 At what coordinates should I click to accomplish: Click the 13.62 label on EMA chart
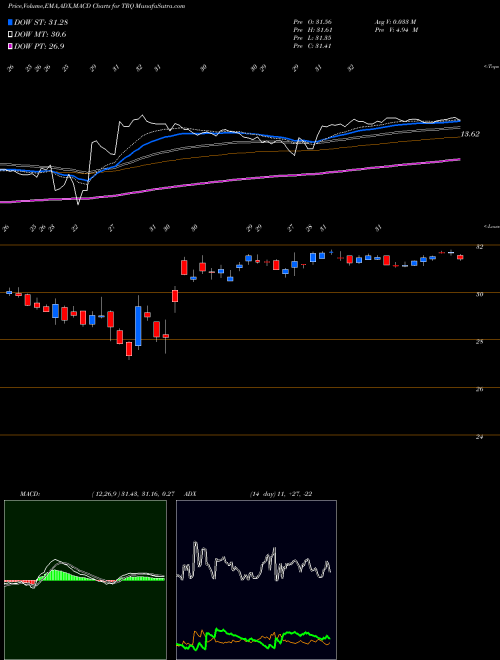coord(470,134)
